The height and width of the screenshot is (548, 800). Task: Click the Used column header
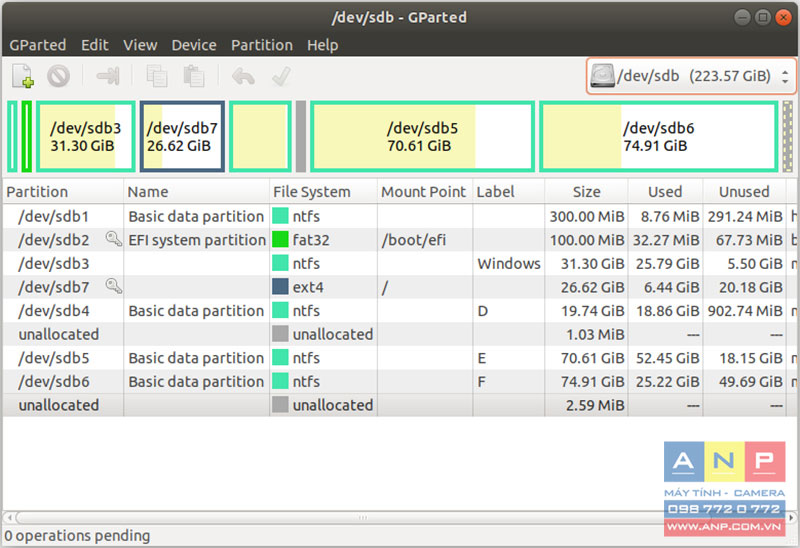point(665,192)
